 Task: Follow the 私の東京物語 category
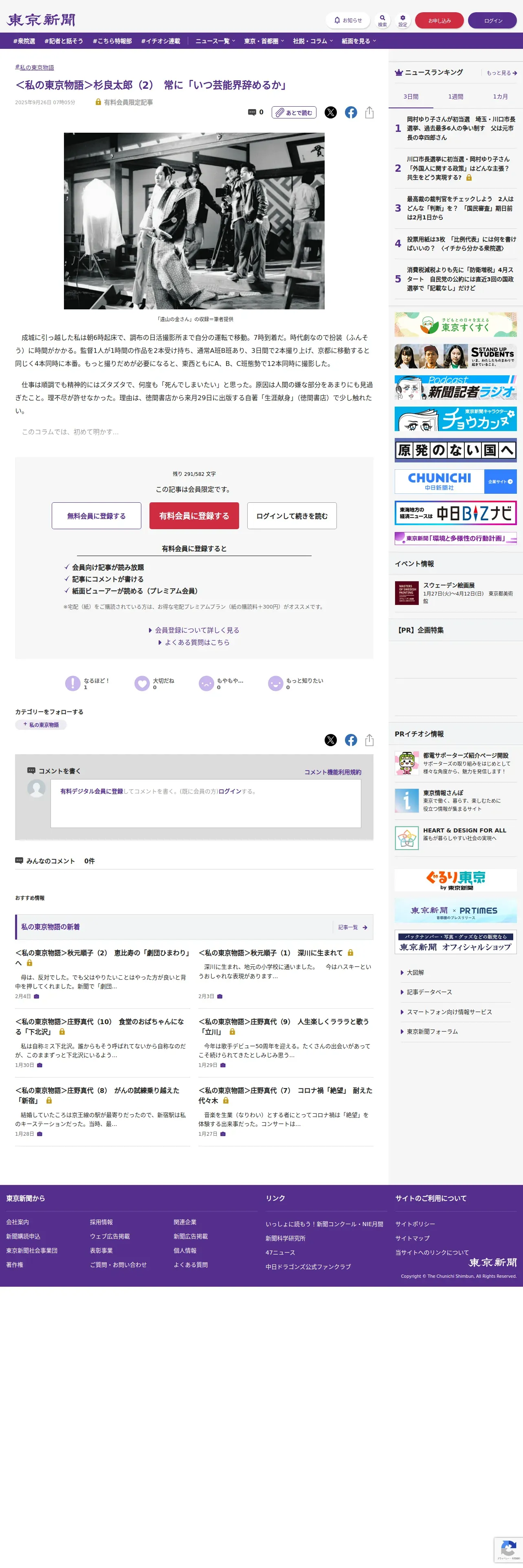(41, 725)
